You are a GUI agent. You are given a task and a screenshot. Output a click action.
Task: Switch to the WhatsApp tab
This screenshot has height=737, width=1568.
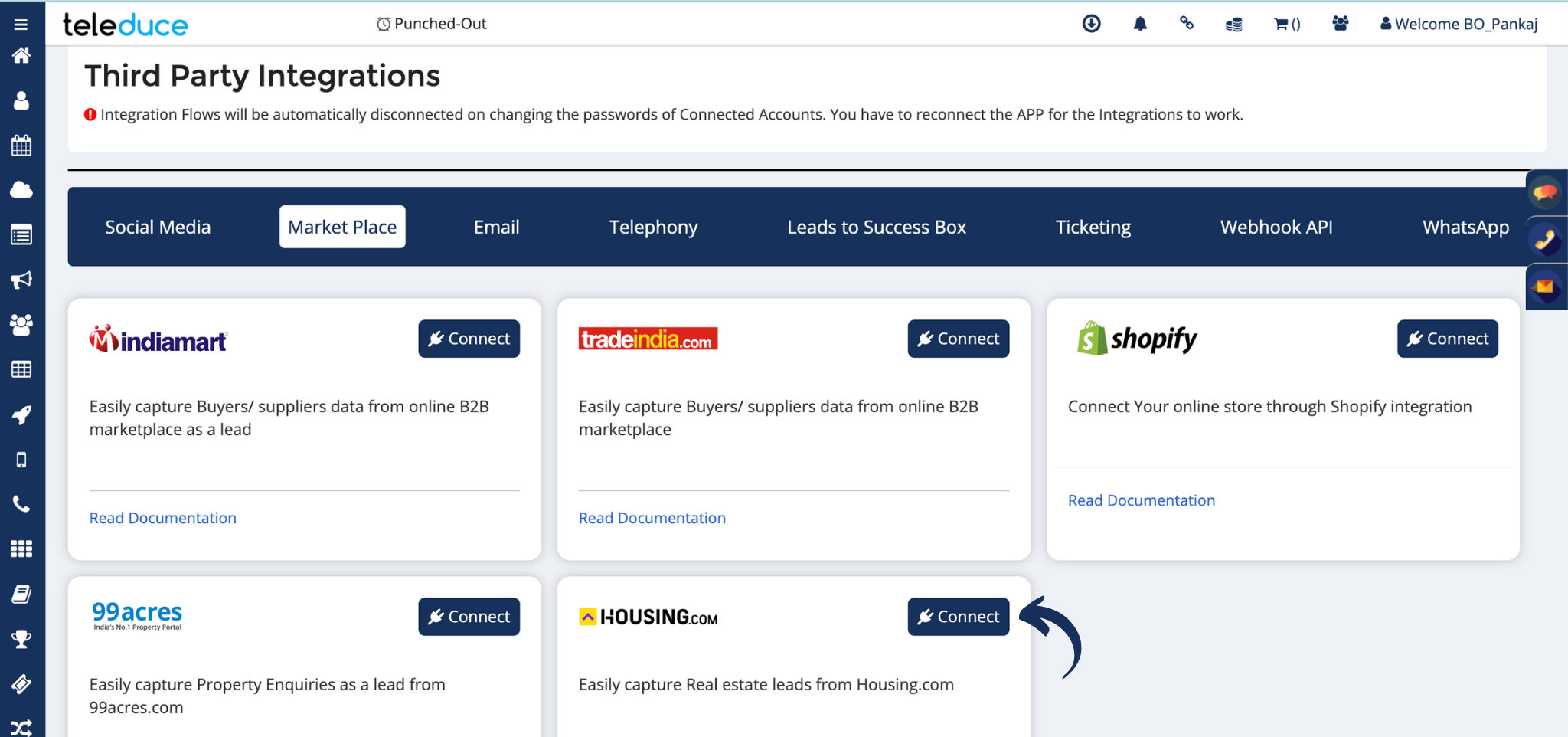tap(1465, 227)
